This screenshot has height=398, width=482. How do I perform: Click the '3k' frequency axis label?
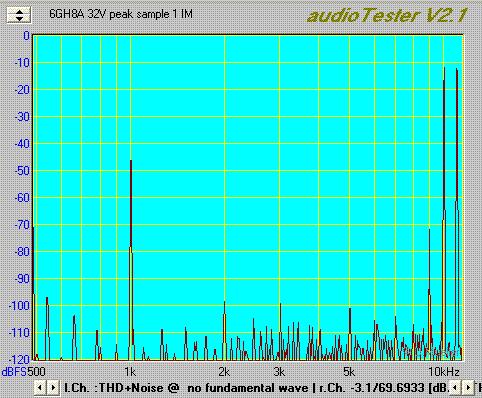tap(279, 372)
